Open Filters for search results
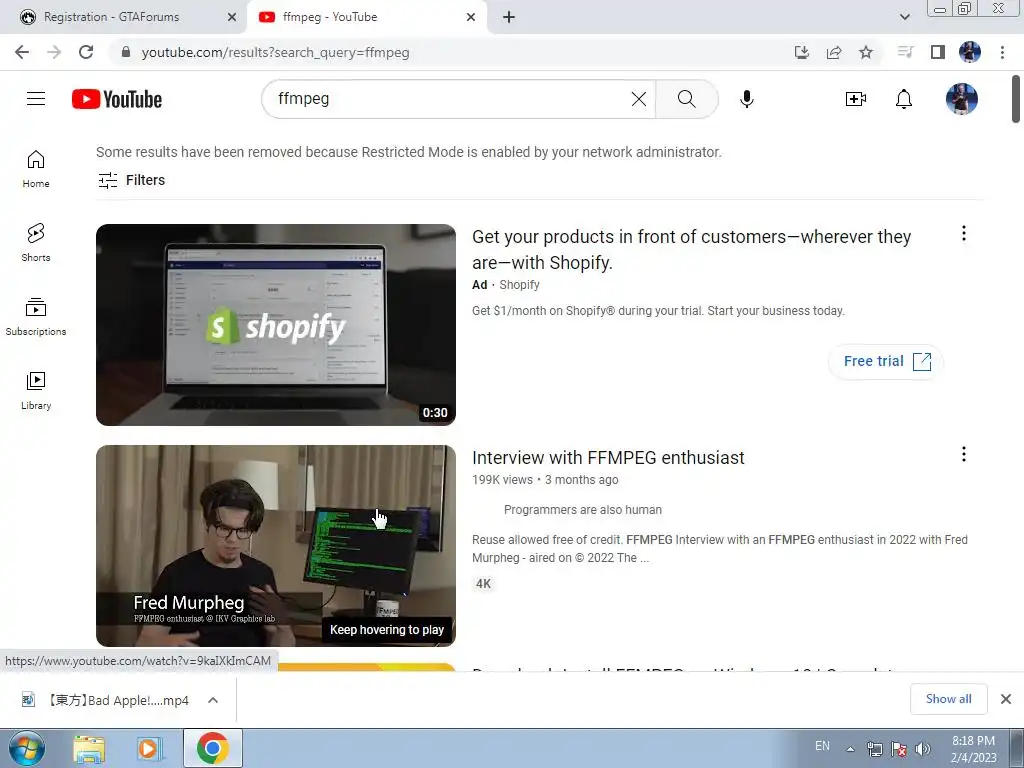The width and height of the screenshot is (1024, 768). 131,180
